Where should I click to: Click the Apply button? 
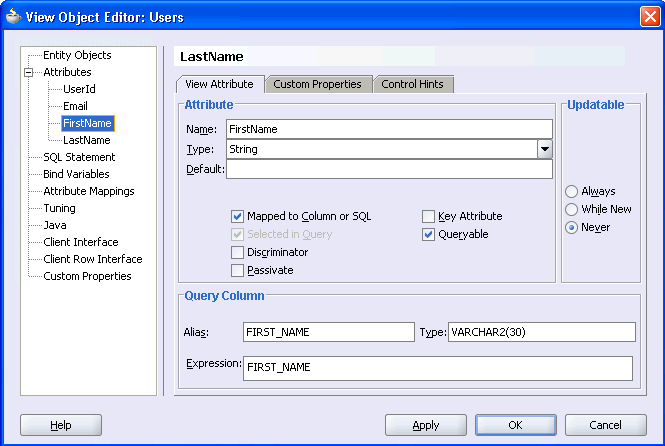(426, 425)
